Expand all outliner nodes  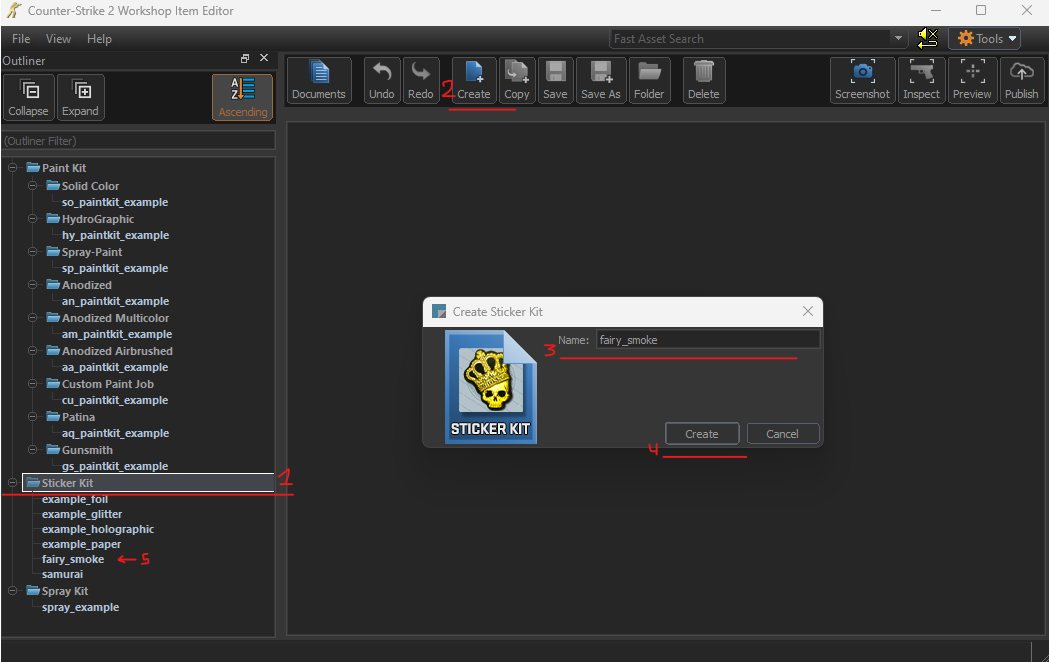[80, 98]
